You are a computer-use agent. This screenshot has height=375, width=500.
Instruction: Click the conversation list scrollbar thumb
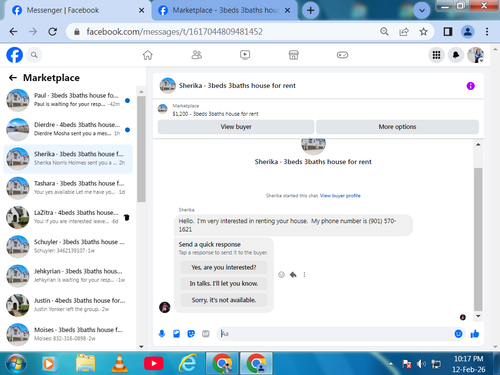[141, 149]
